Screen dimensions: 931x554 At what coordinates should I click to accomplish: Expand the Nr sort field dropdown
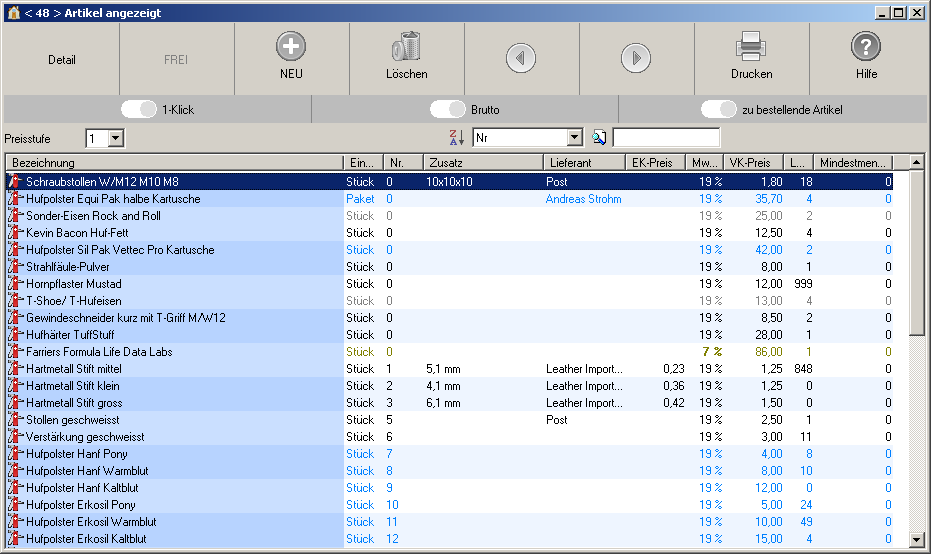point(574,138)
